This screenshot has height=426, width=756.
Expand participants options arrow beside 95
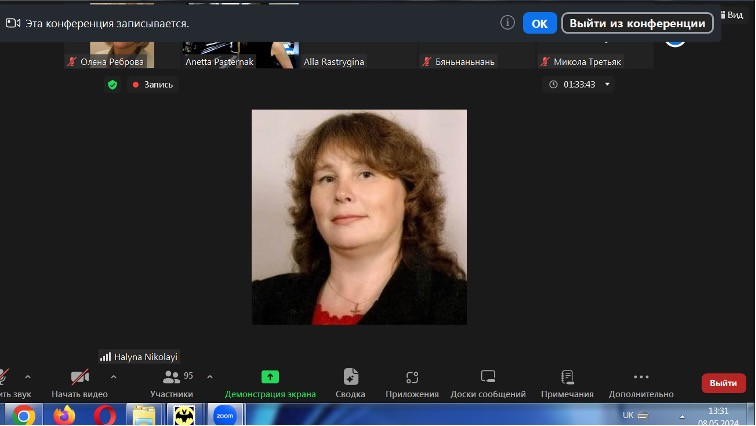coord(210,377)
